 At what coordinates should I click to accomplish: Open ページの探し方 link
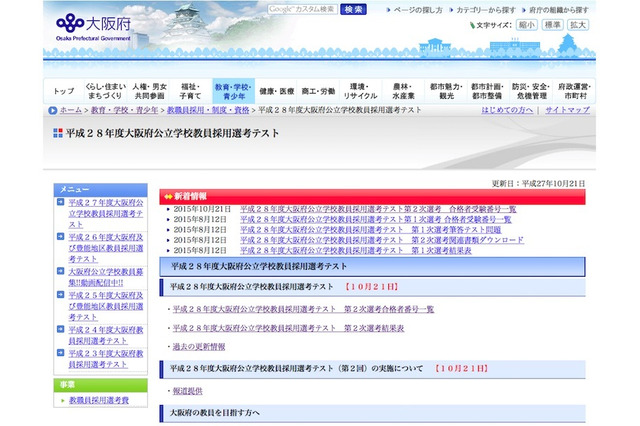coord(418,10)
